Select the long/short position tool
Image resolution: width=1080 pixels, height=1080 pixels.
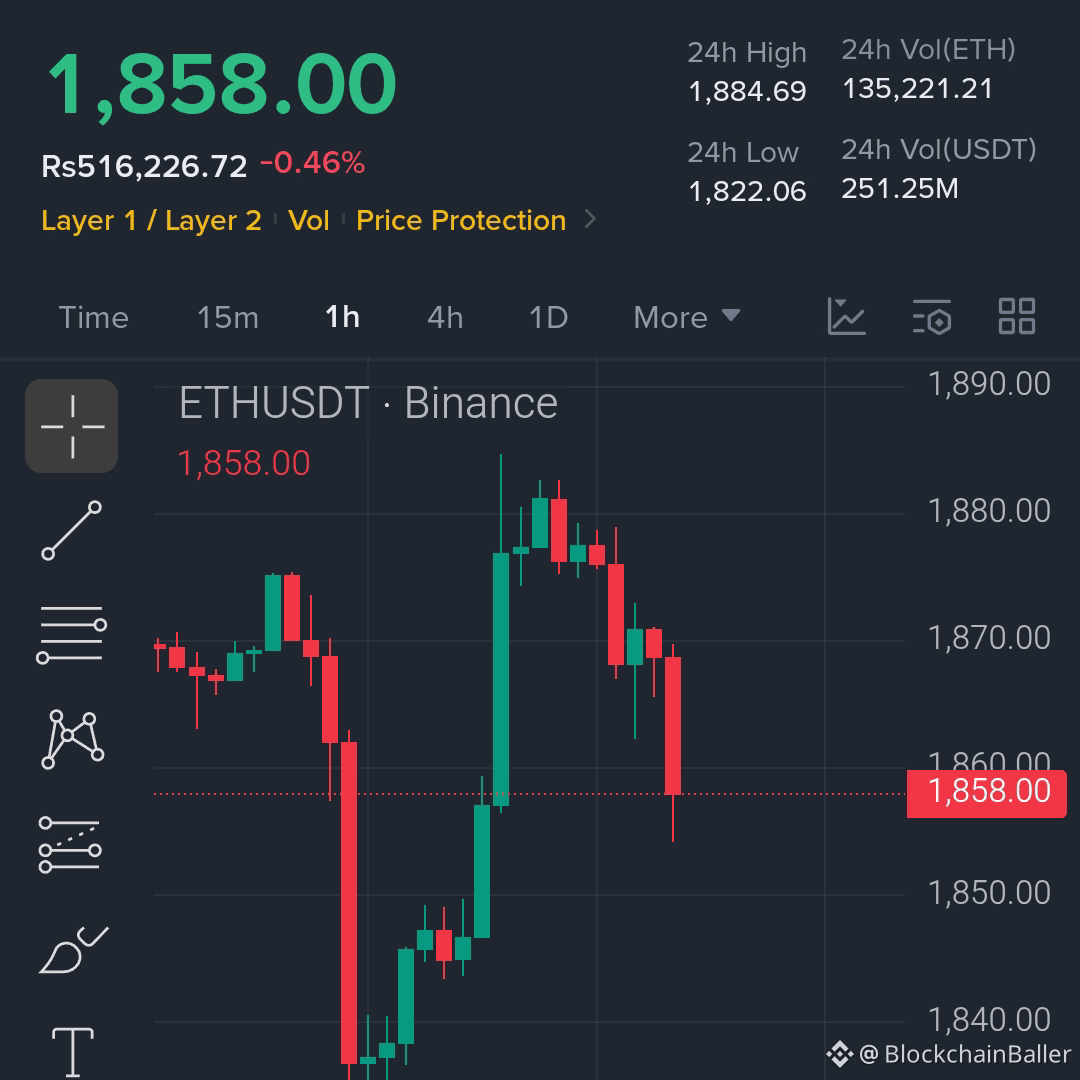coord(70,844)
